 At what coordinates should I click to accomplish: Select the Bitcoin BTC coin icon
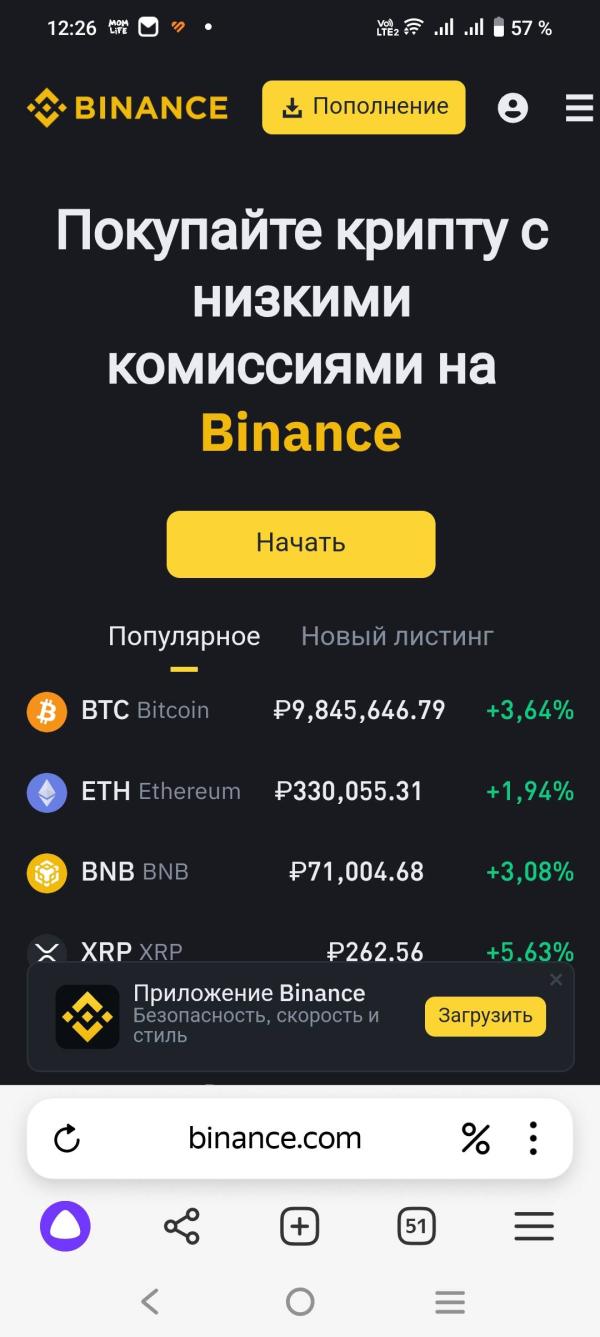coord(47,711)
